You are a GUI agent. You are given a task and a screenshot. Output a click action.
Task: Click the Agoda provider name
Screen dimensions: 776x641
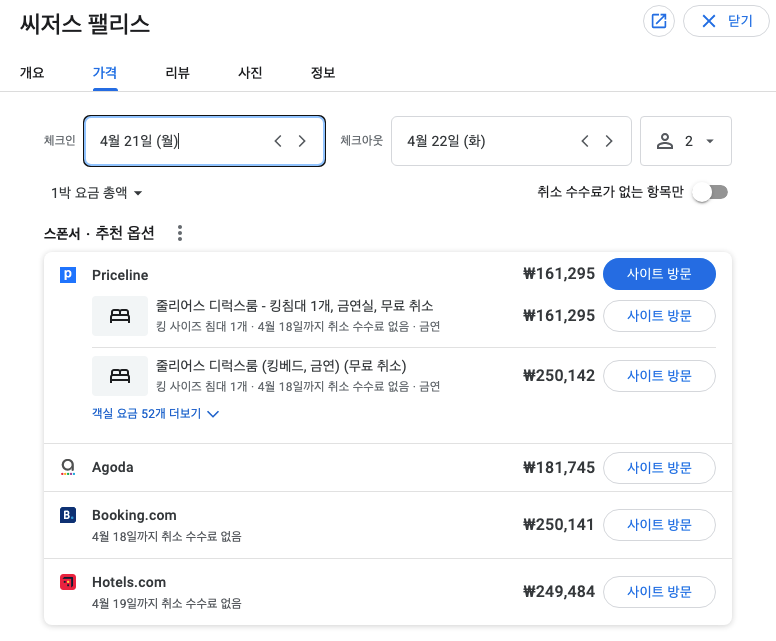(x=113, y=467)
